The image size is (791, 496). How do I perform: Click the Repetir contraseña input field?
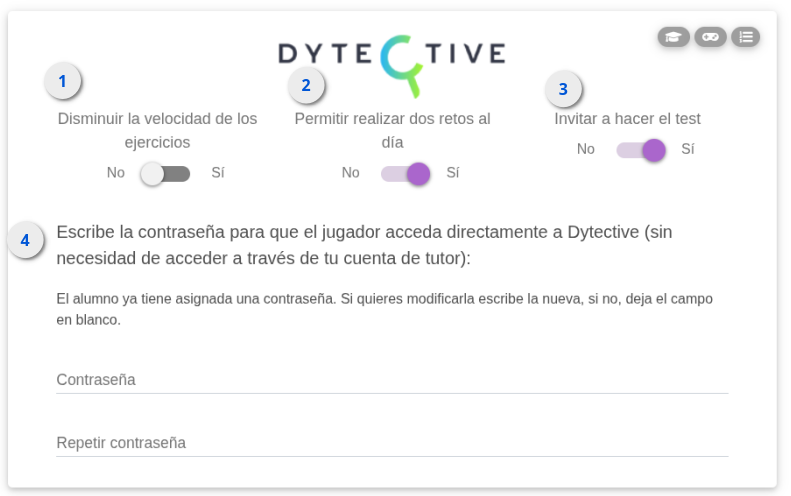tap(392, 443)
